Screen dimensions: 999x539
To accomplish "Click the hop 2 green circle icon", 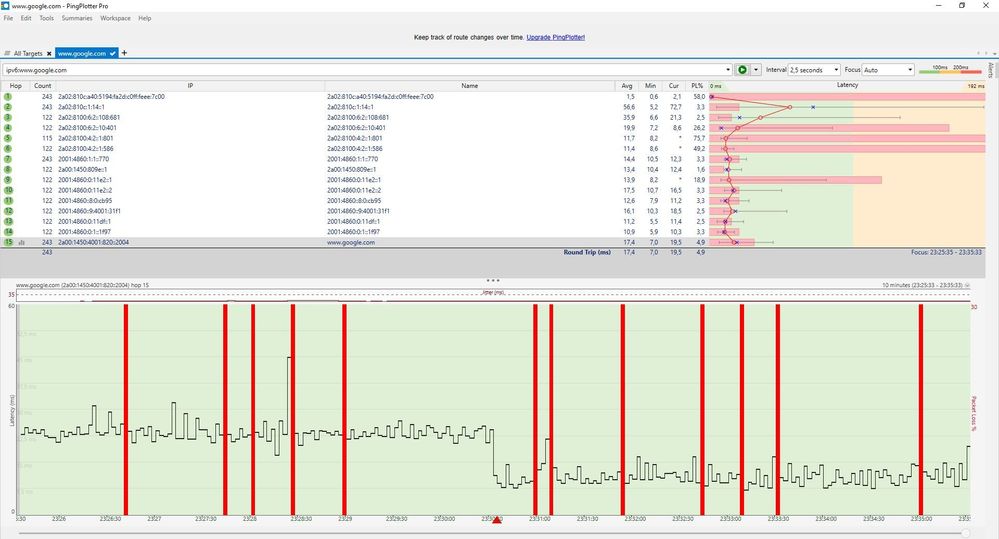I will coord(7,106).
